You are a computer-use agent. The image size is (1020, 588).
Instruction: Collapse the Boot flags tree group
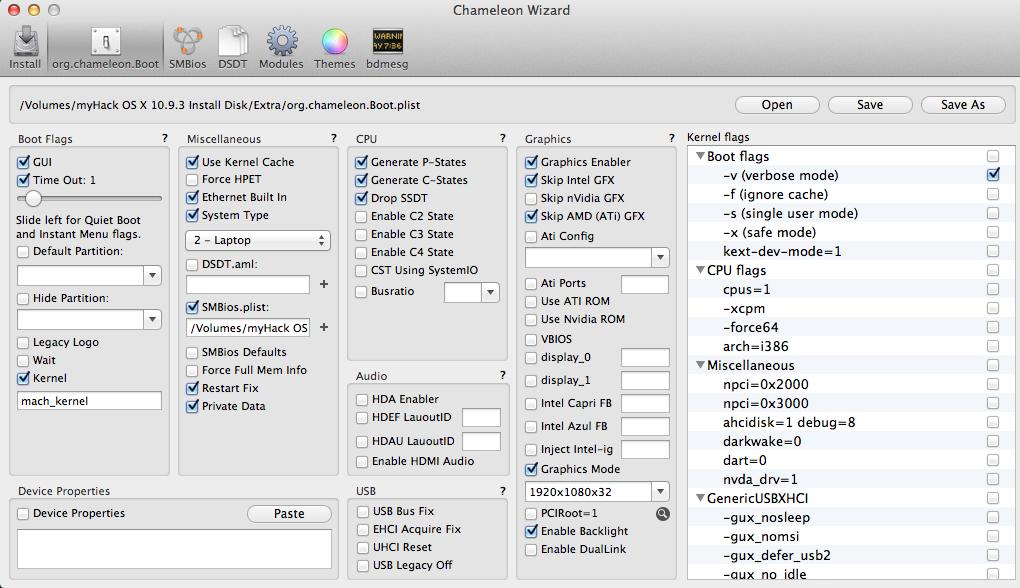(700, 156)
